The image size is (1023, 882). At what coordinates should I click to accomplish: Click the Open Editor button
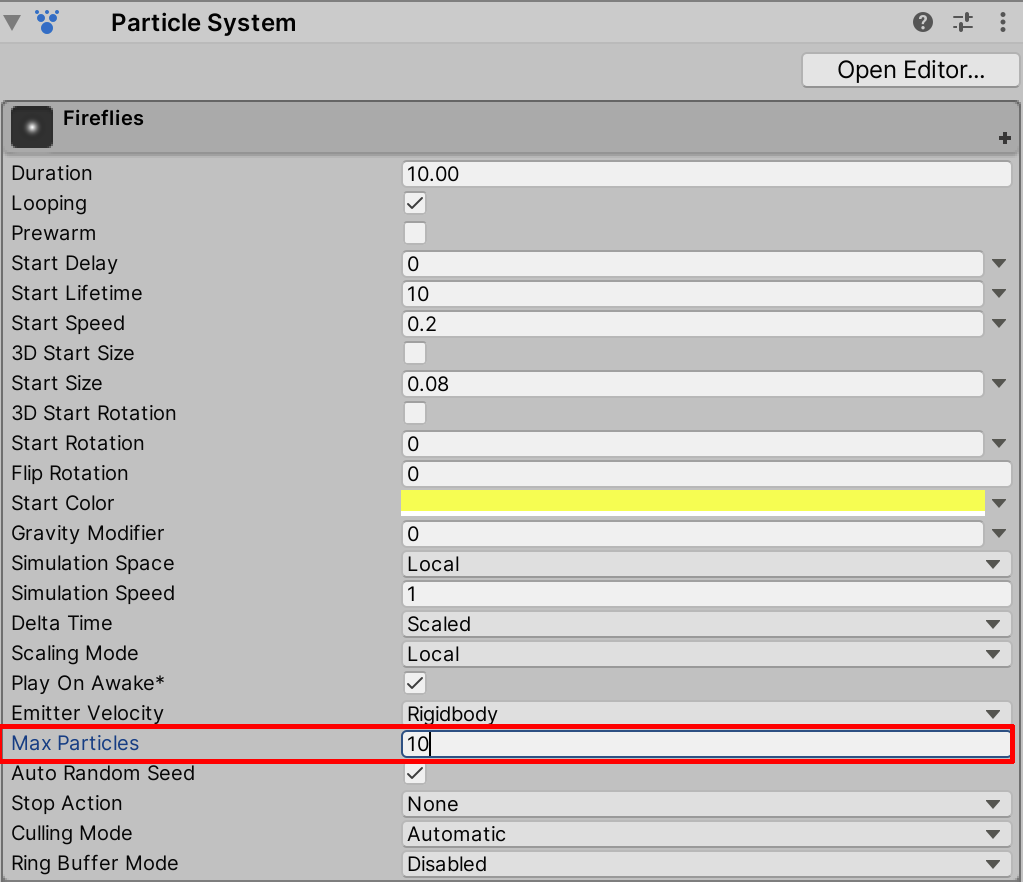tap(911, 70)
